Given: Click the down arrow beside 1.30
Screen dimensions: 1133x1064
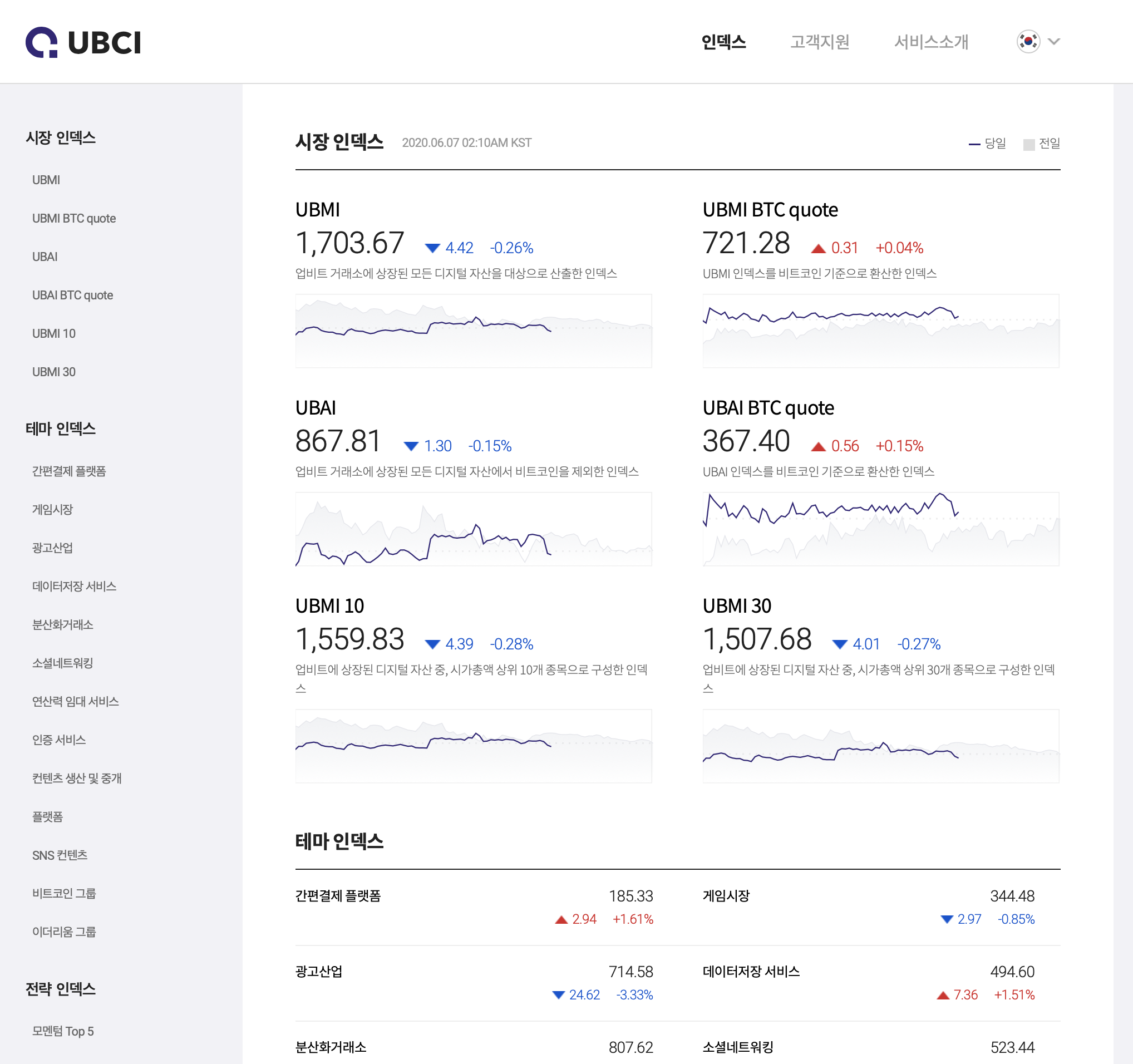Looking at the screenshot, I should pyautogui.click(x=411, y=446).
